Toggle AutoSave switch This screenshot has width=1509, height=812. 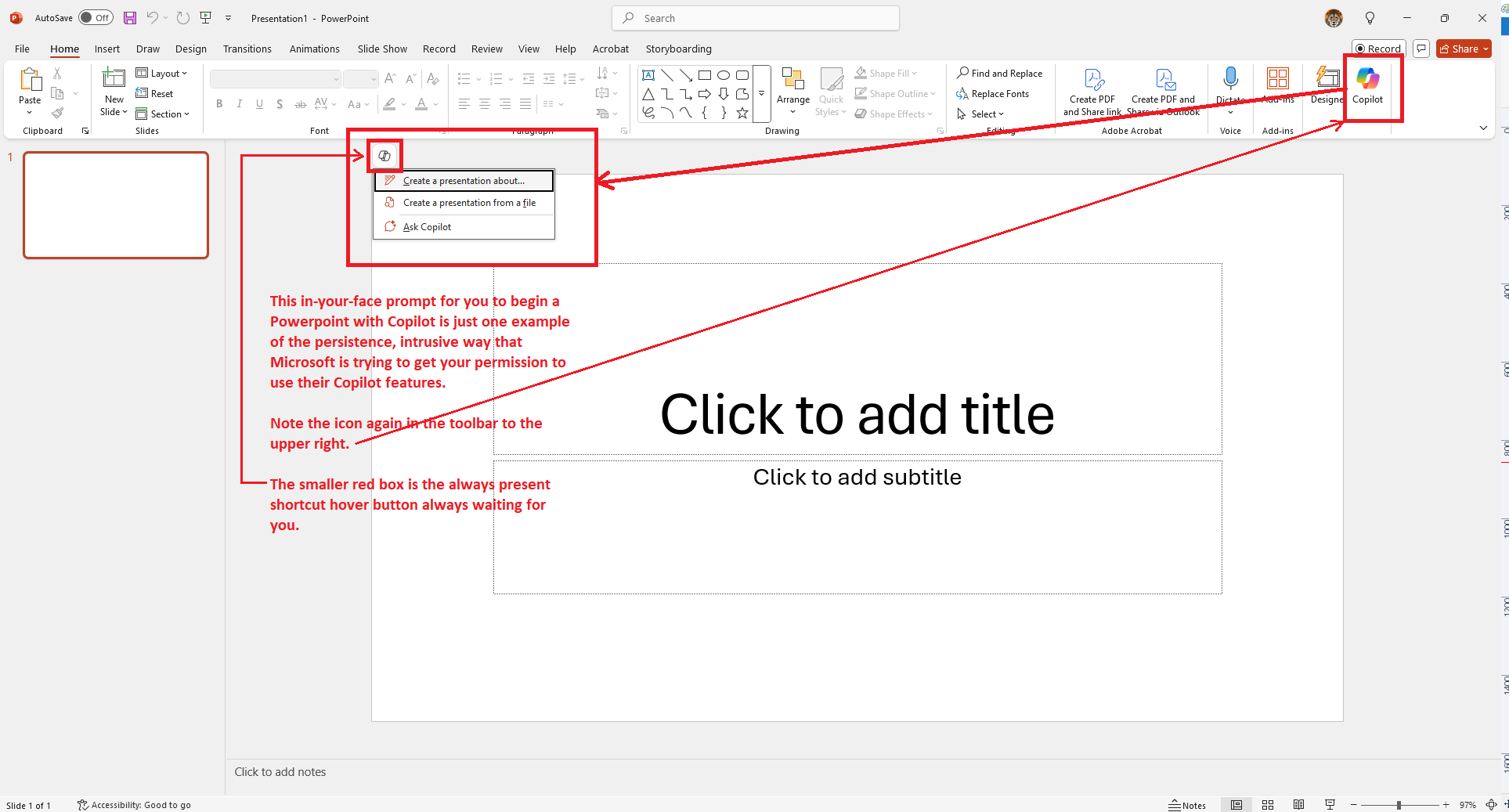(96, 18)
